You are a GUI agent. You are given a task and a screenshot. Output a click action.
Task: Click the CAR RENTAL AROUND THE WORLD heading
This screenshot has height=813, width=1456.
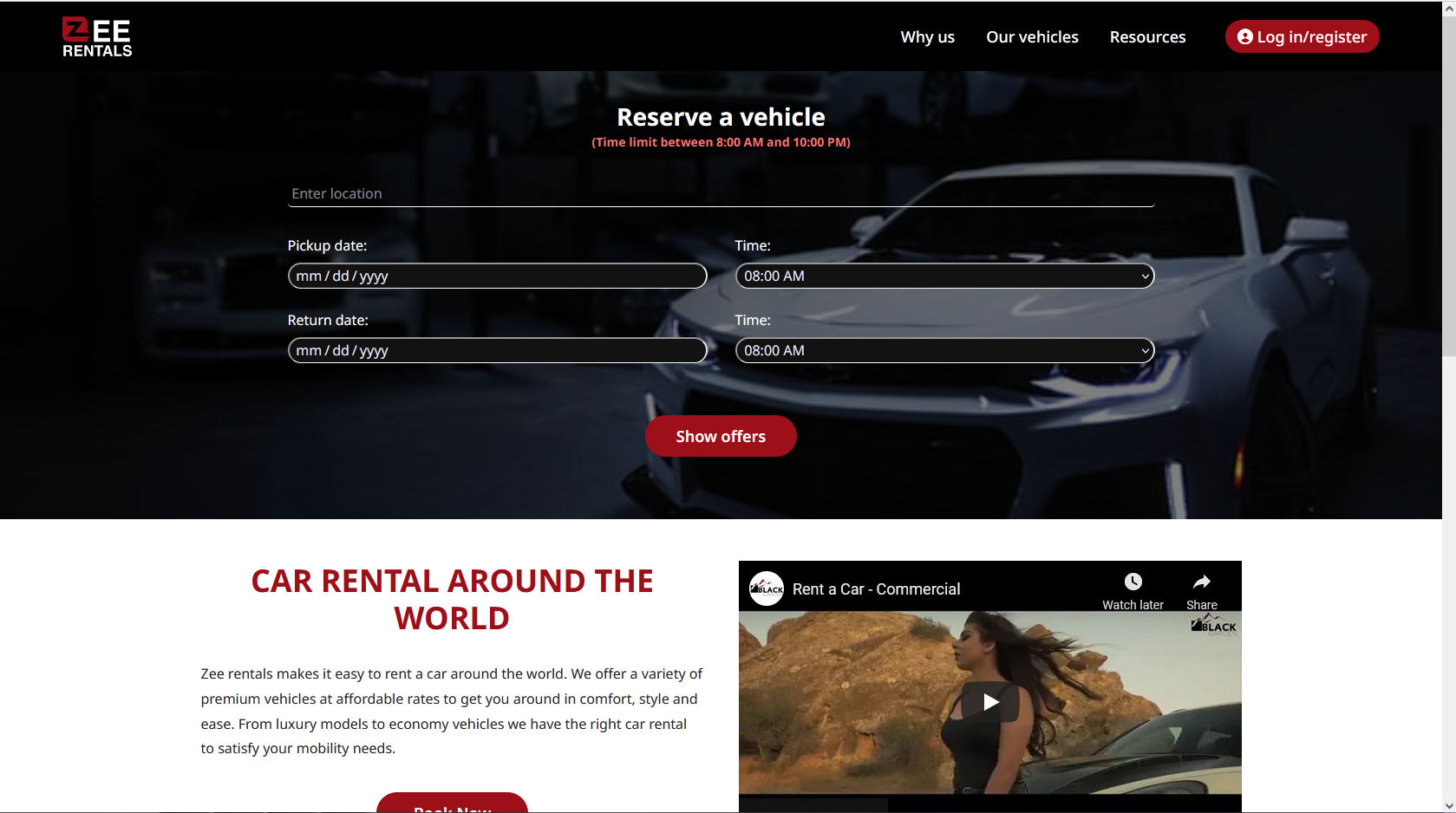(452, 600)
